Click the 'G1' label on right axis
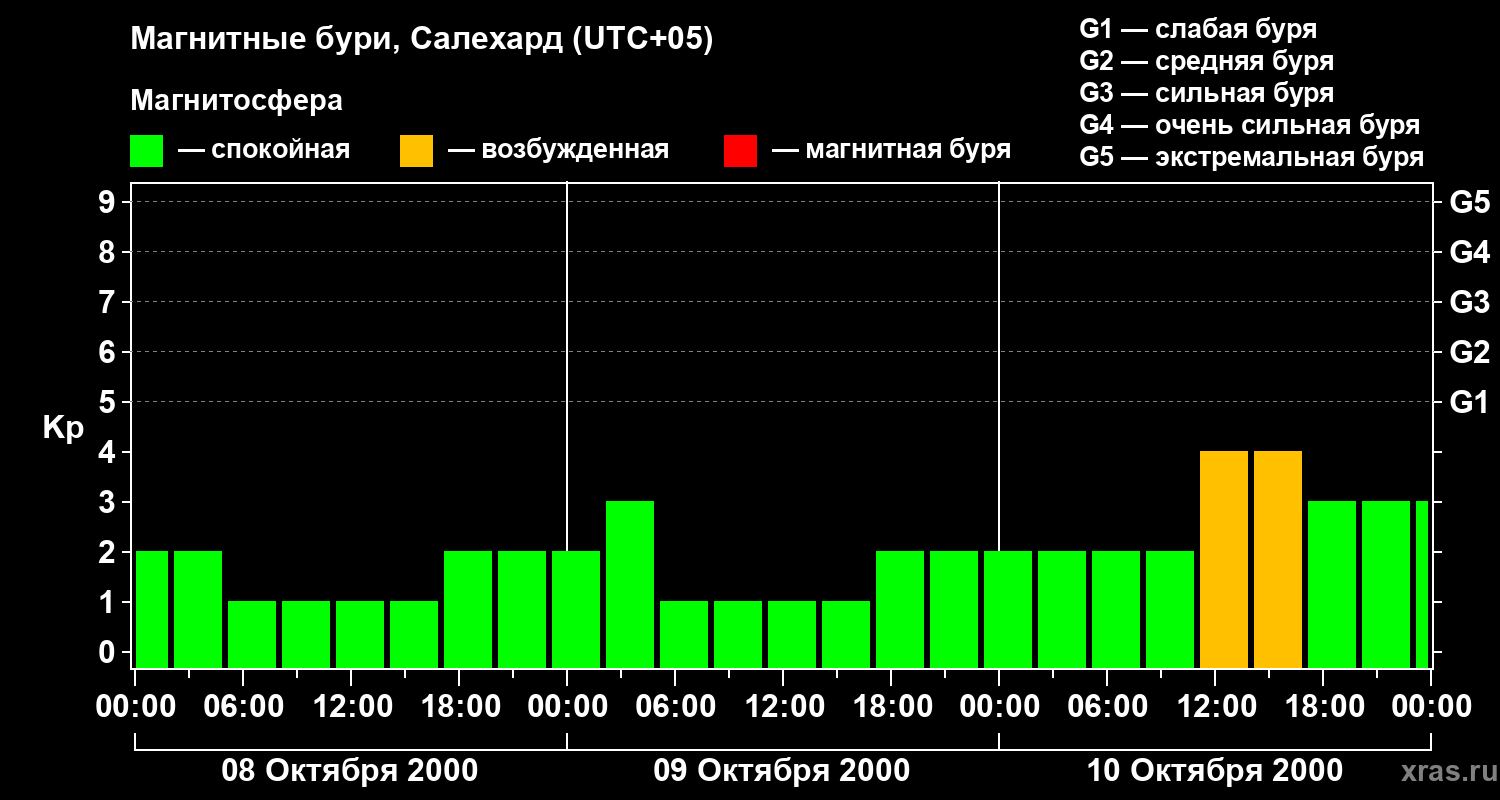The height and width of the screenshot is (800, 1500). click(1469, 402)
